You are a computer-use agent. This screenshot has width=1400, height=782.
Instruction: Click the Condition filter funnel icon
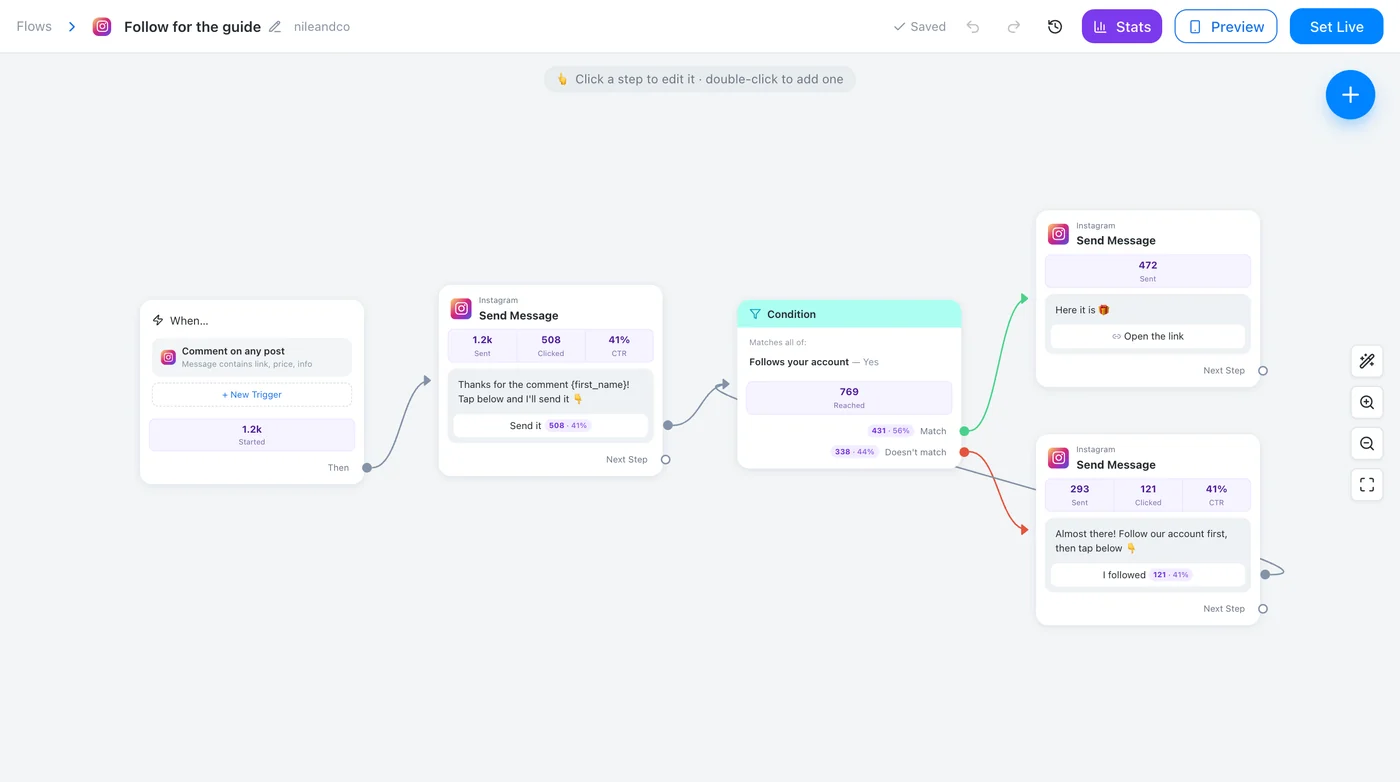coord(755,314)
